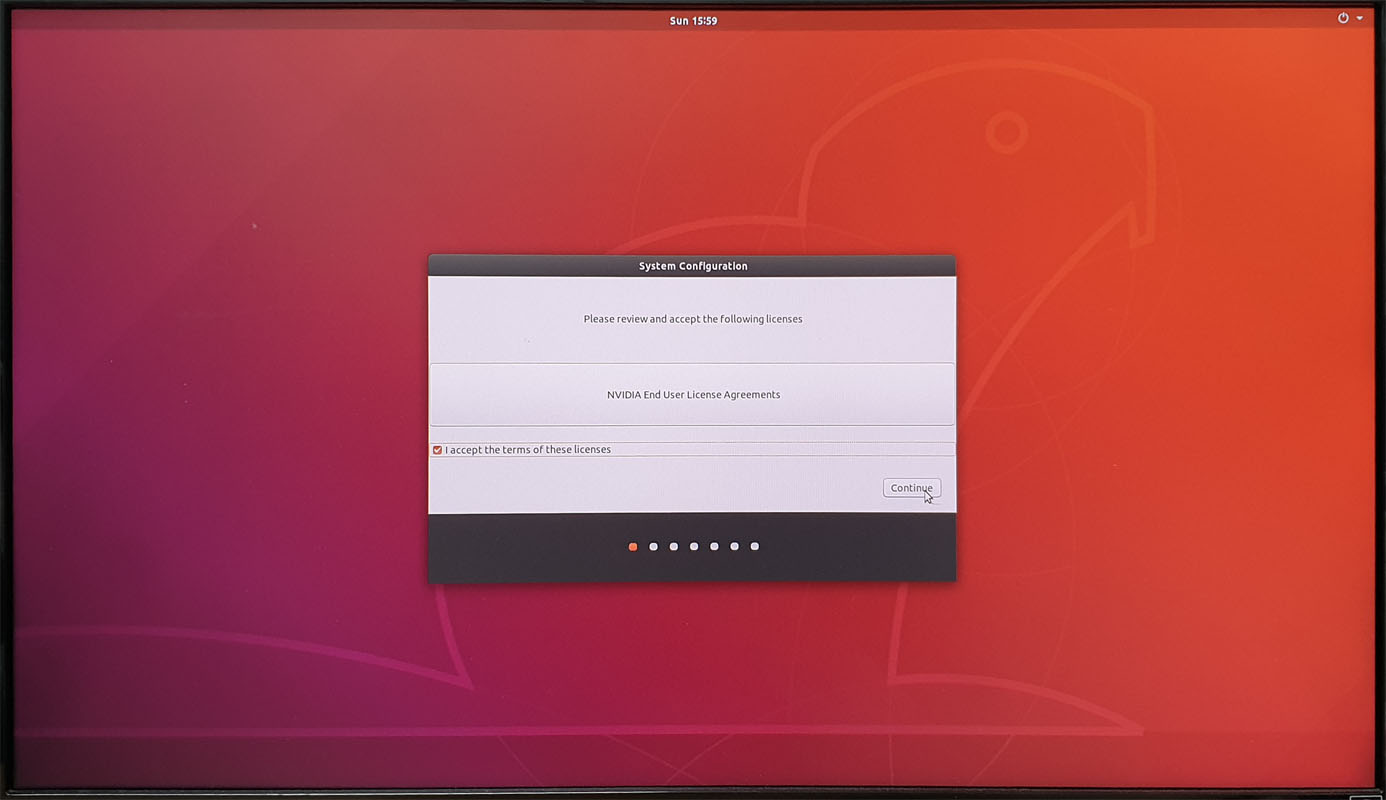1386x800 pixels.
Task: Click the Continue button
Action: click(x=911, y=488)
